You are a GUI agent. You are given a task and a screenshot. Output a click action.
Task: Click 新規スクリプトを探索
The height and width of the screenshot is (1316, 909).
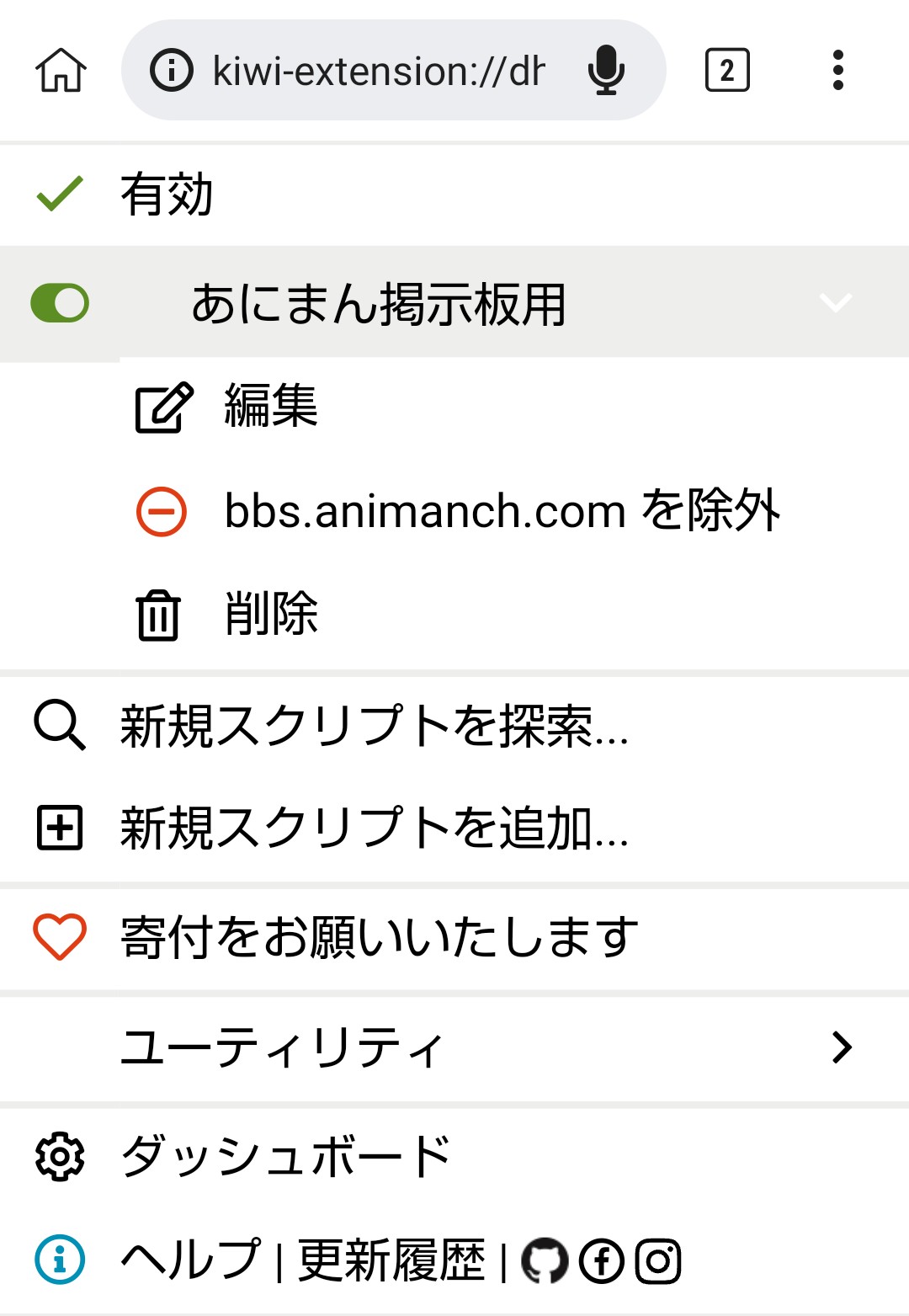pyautogui.click(x=375, y=726)
